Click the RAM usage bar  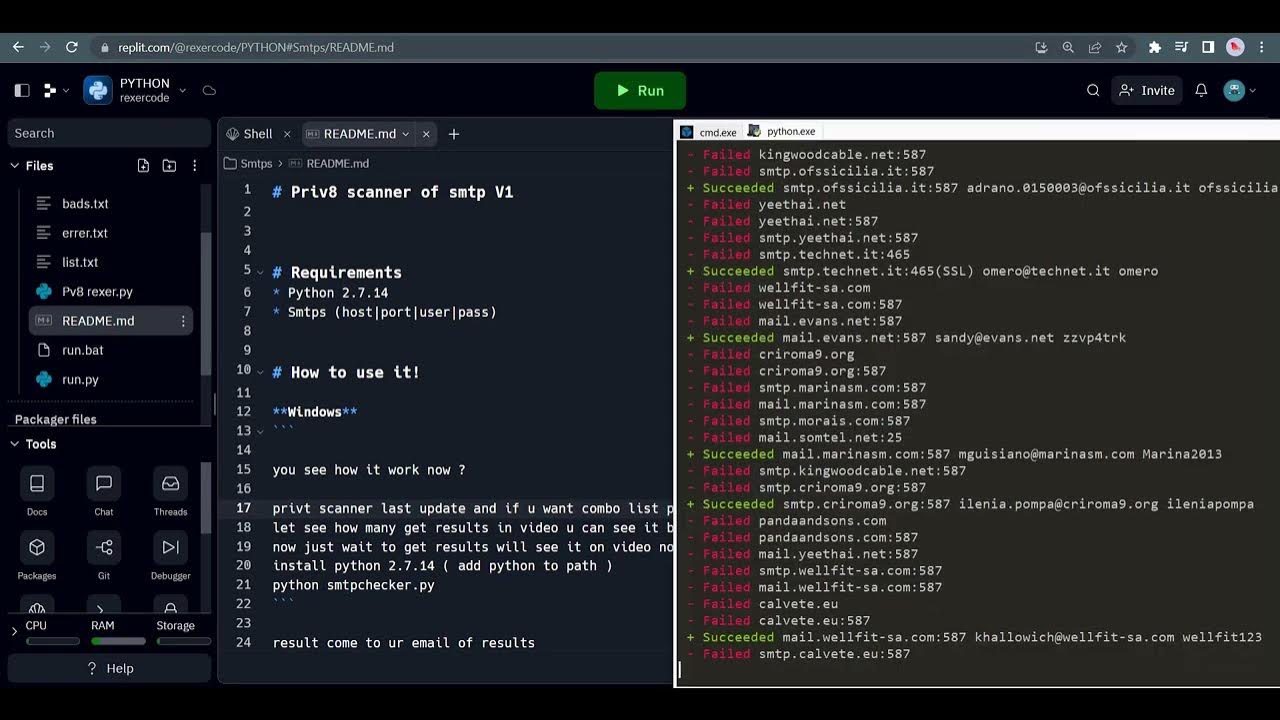[118, 641]
